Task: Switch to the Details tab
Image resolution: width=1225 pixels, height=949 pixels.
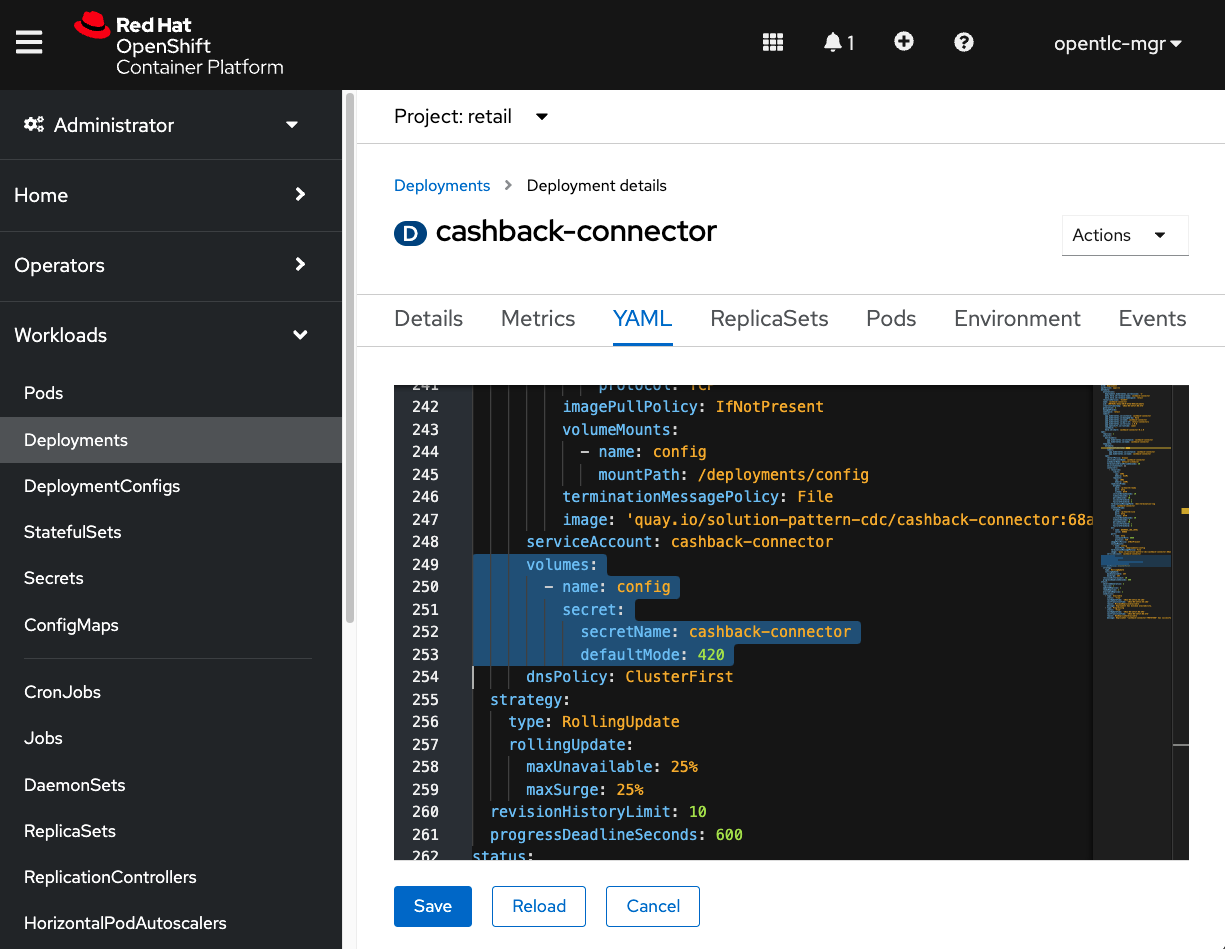Action: click(428, 319)
